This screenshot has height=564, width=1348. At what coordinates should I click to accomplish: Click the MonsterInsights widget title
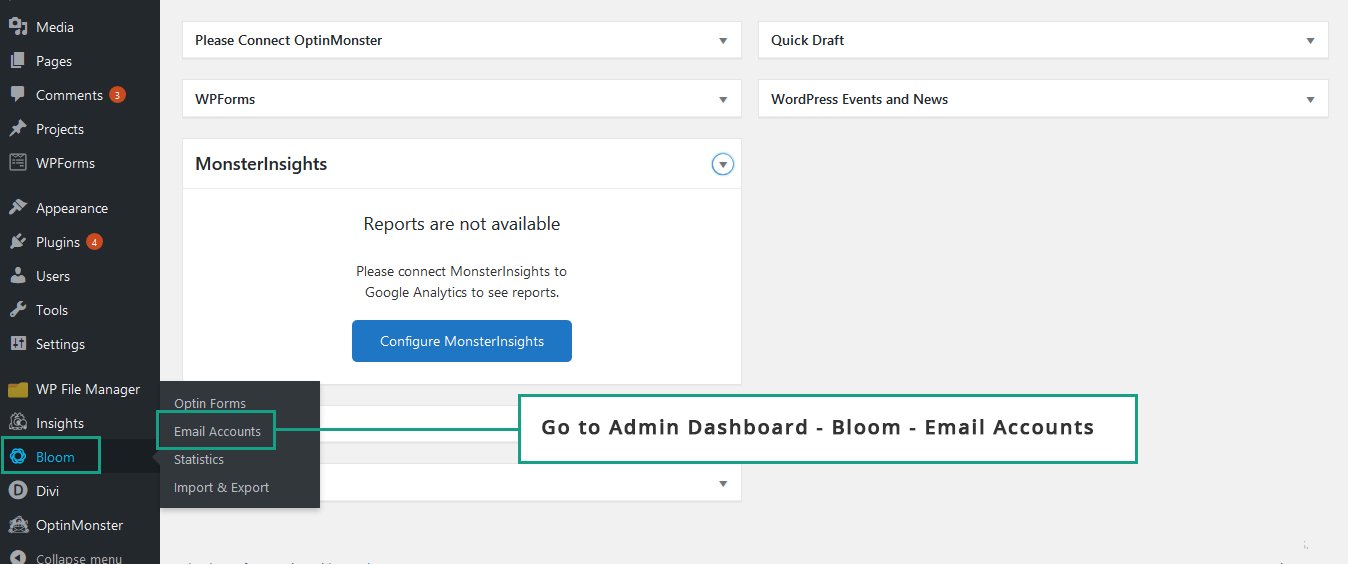[261, 164]
